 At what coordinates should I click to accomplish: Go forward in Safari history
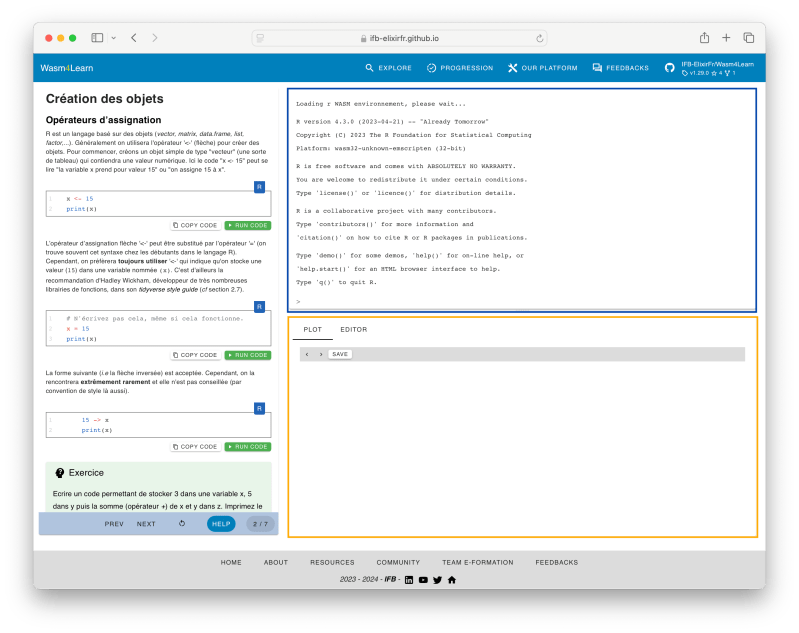(155, 38)
